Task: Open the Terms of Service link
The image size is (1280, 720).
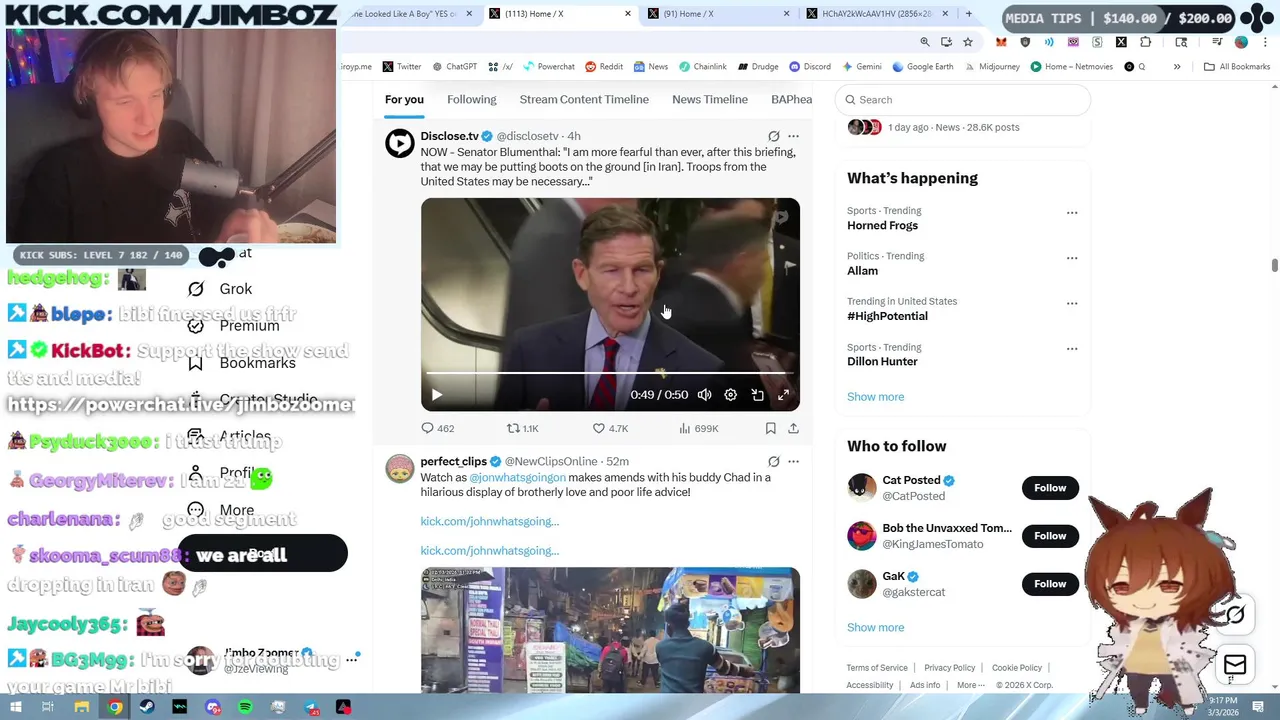Action: (x=877, y=668)
